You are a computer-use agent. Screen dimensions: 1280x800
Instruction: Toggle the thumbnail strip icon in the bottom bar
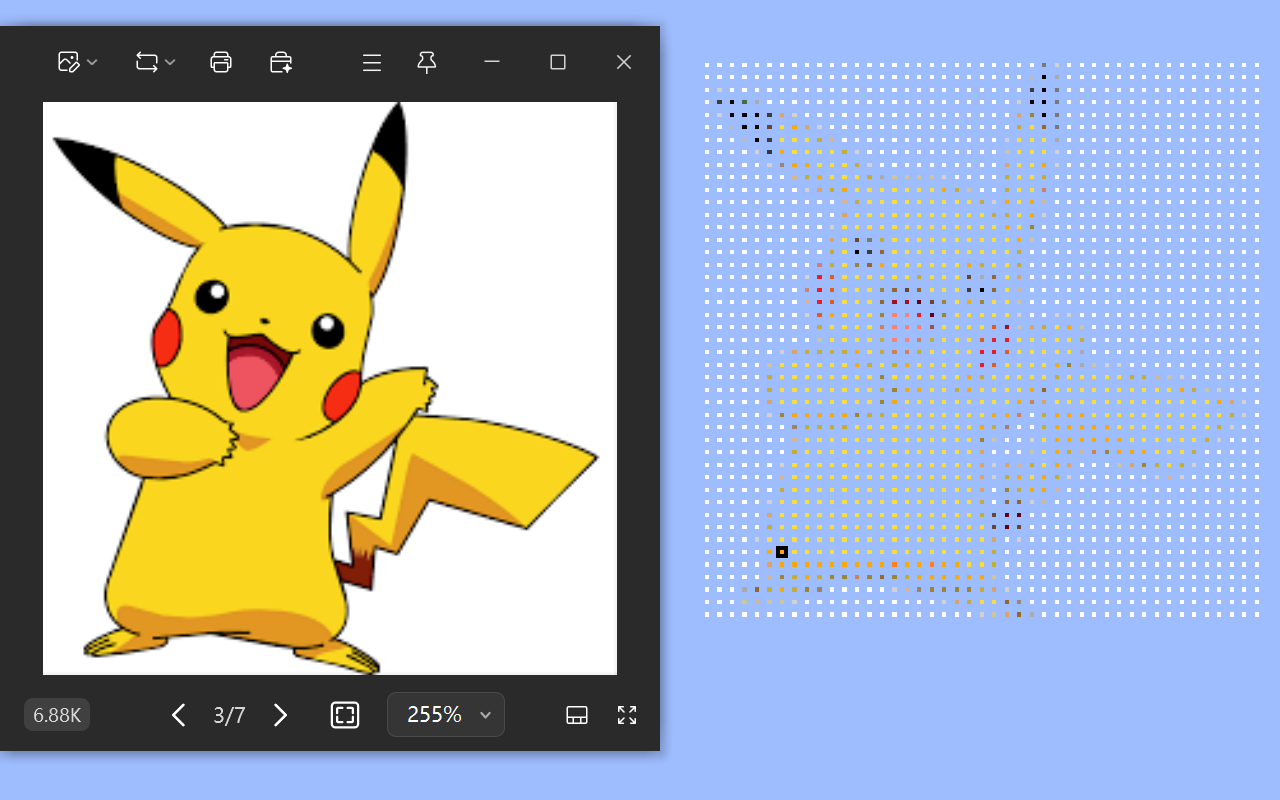(x=577, y=715)
